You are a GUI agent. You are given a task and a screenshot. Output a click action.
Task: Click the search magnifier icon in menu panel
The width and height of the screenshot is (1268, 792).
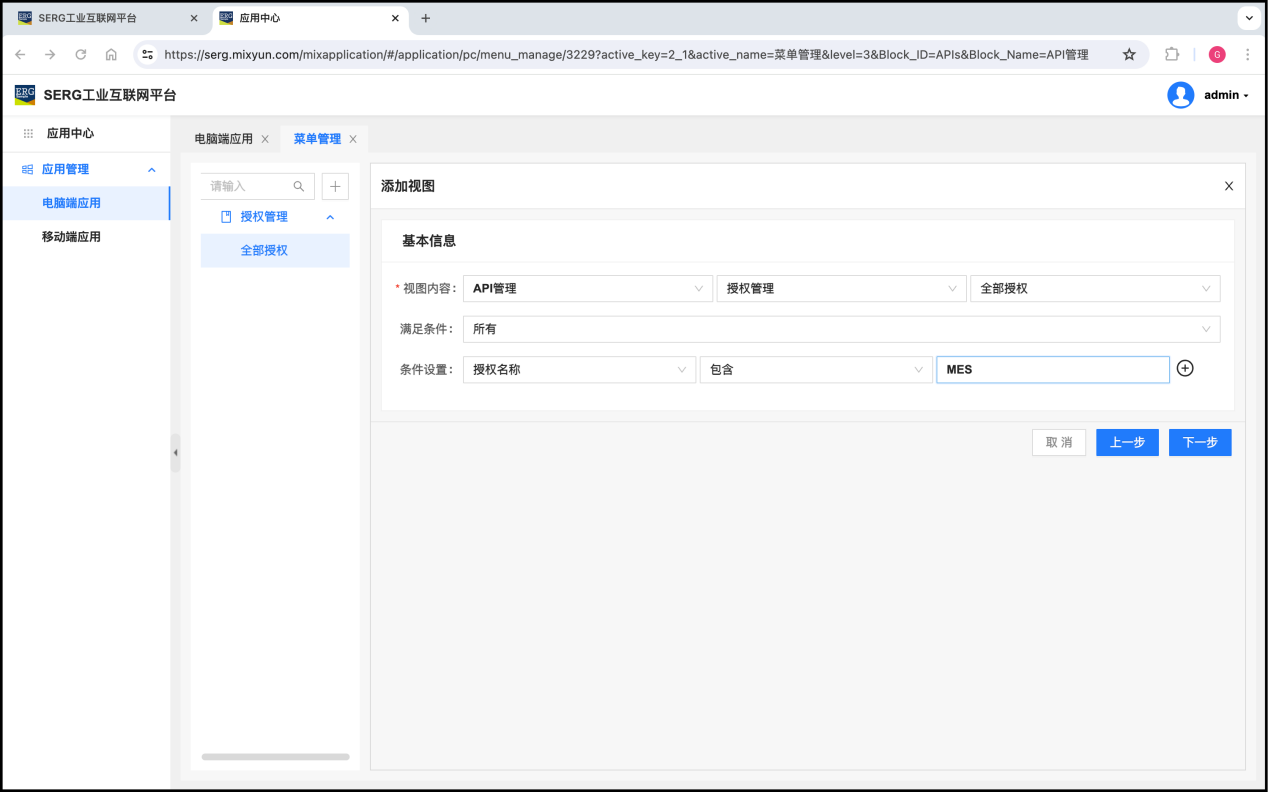click(298, 186)
